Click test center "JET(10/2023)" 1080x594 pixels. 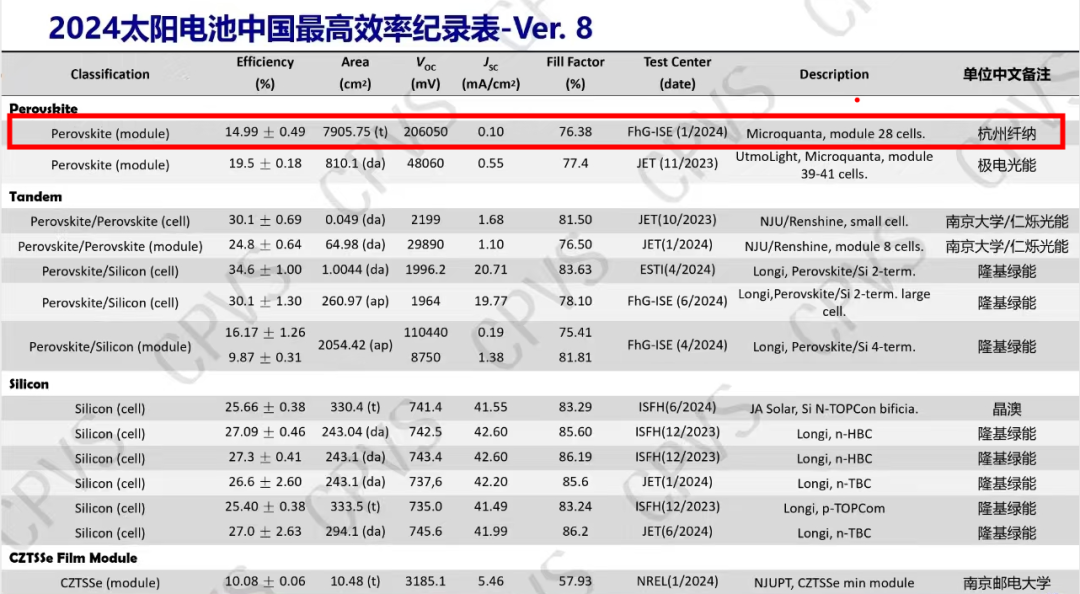pos(677,220)
